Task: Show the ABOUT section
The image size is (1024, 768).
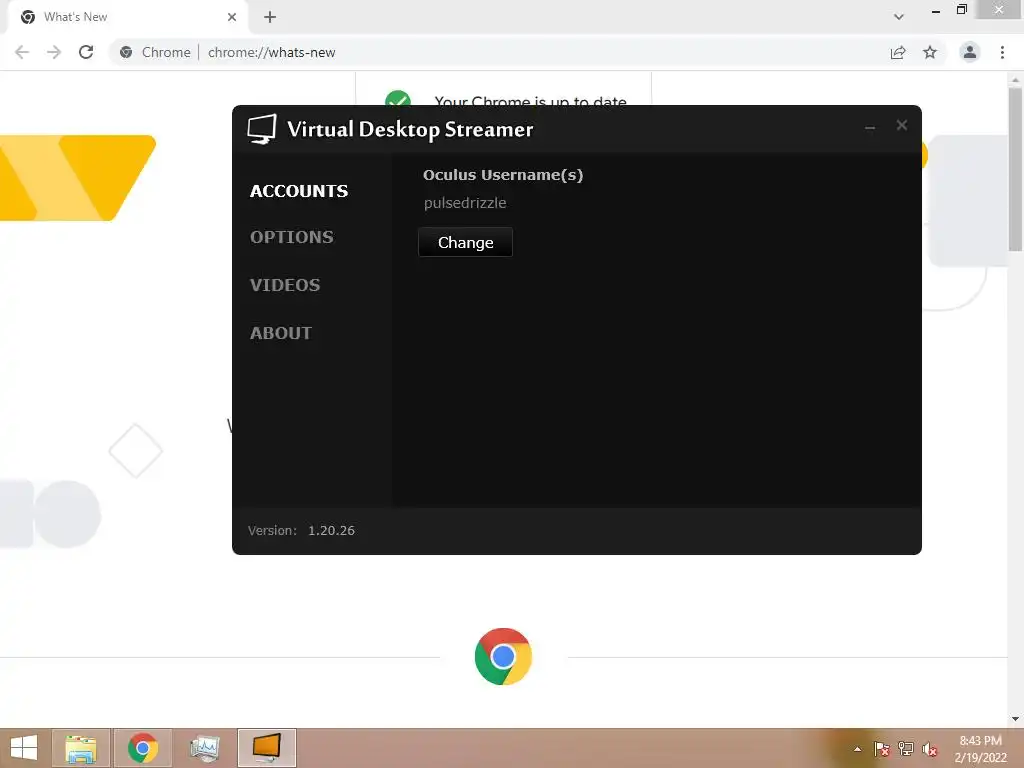Action: pos(281,333)
